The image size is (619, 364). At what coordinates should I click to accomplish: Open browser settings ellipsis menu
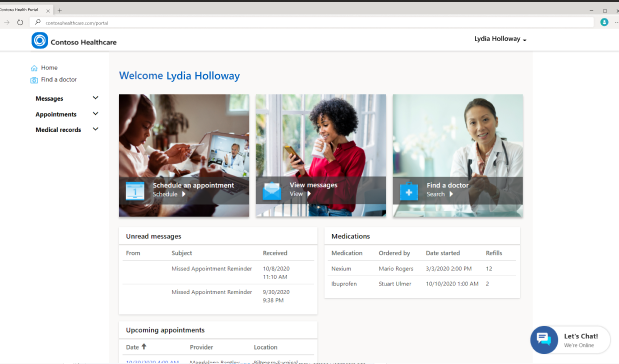616,23
